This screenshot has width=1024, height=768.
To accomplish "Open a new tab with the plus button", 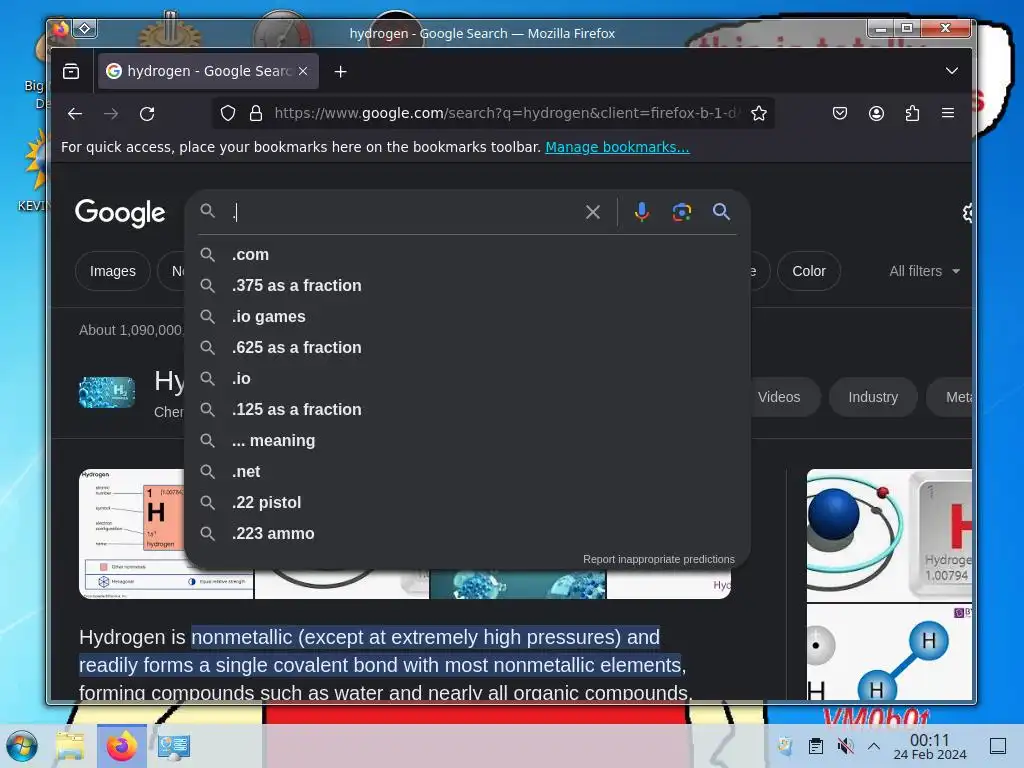I will (x=340, y=72).
